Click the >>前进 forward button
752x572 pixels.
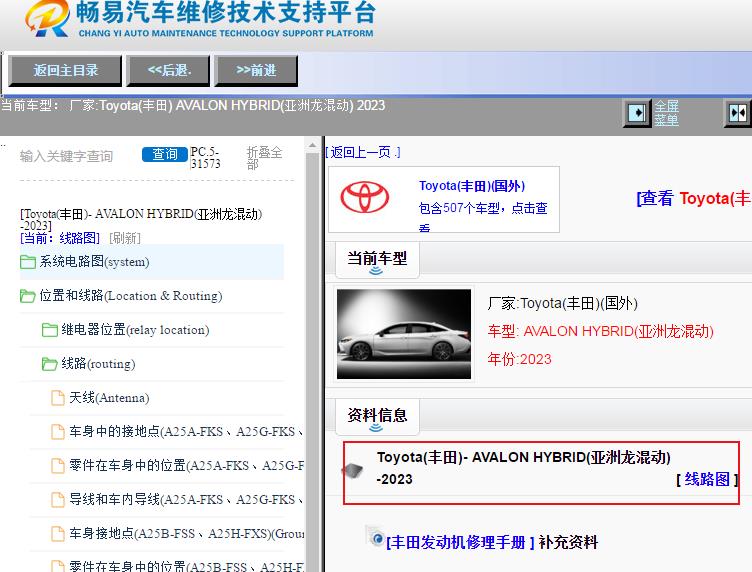click(x=256, y=70)
